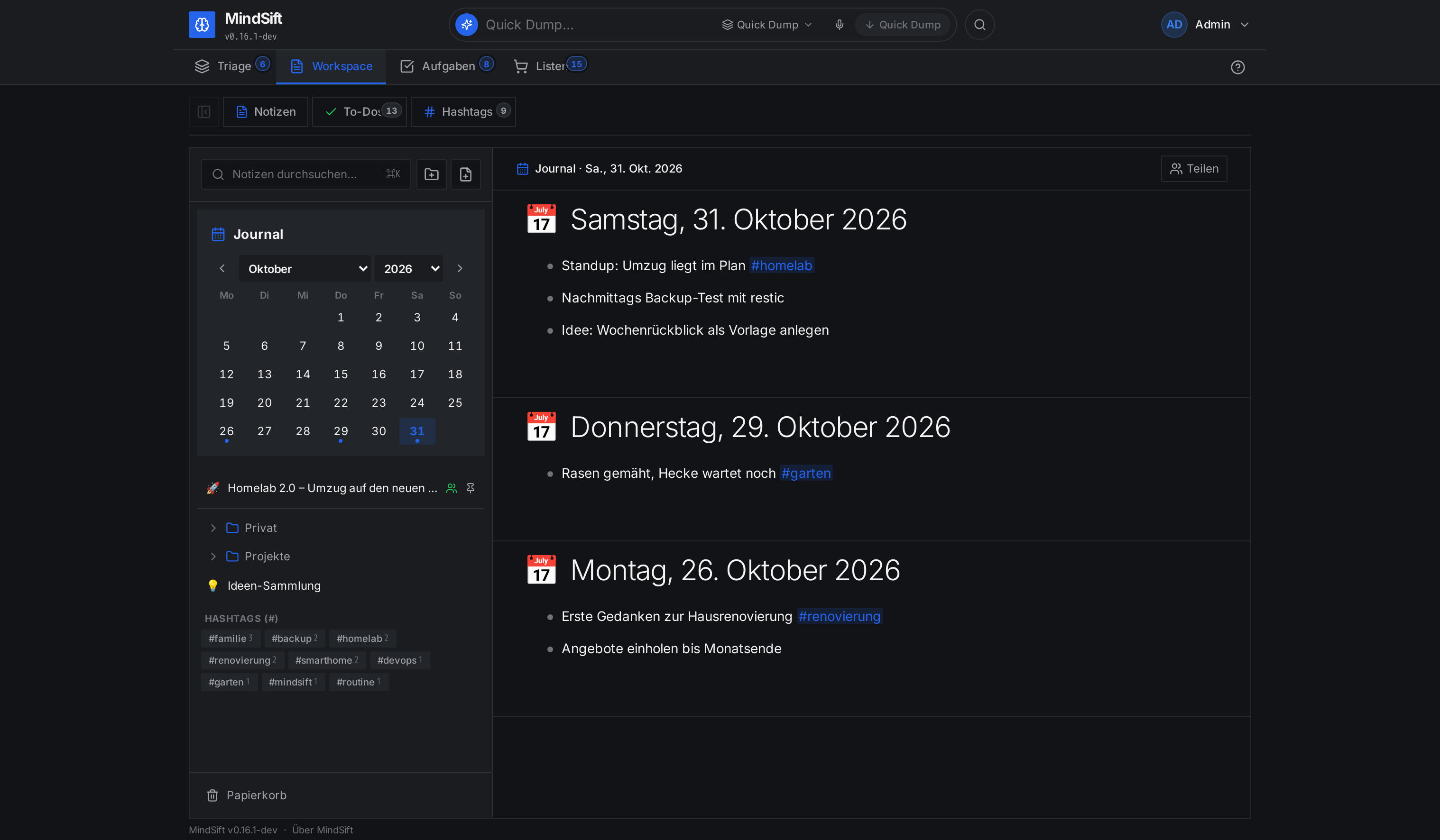Click the AD user avatar
Screen dimensions: 1440x840
[x=1174, y=25]
